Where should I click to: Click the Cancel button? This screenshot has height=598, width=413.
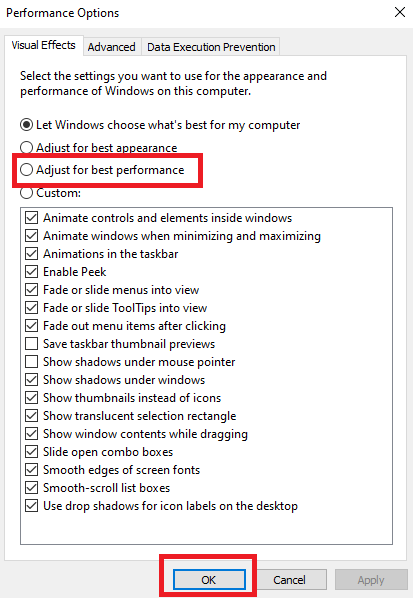click(289, 580)
